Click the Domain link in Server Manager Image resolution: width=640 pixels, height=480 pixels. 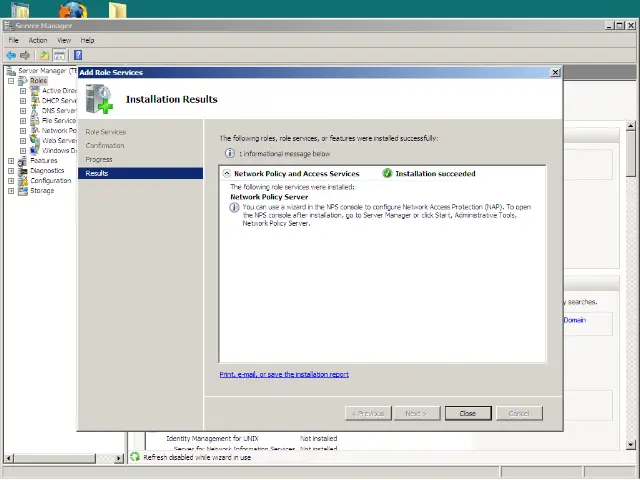coord(575,320)
